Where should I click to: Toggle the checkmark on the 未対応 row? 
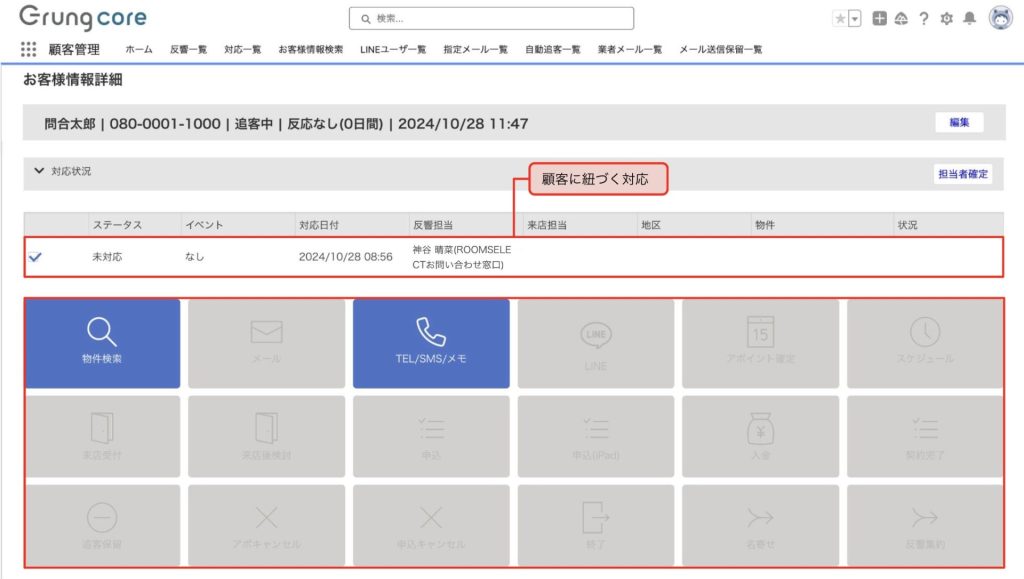click(x=35, y=257)
